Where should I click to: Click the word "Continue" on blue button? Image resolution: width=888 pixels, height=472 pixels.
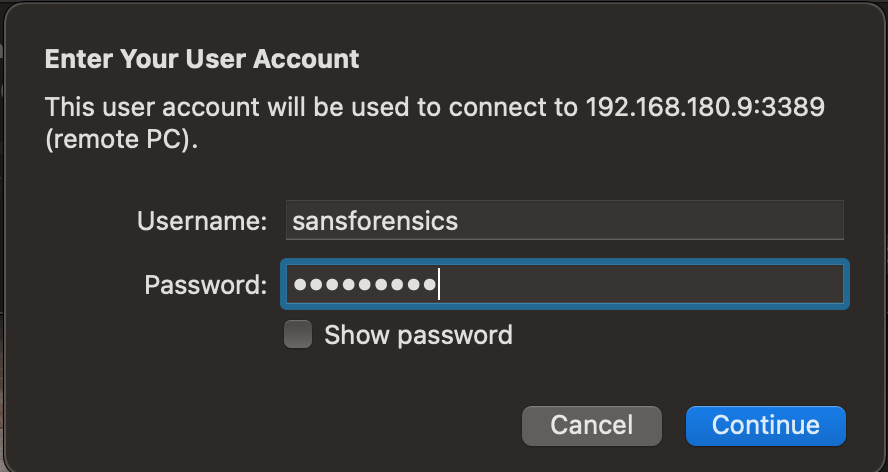(765, 425)
